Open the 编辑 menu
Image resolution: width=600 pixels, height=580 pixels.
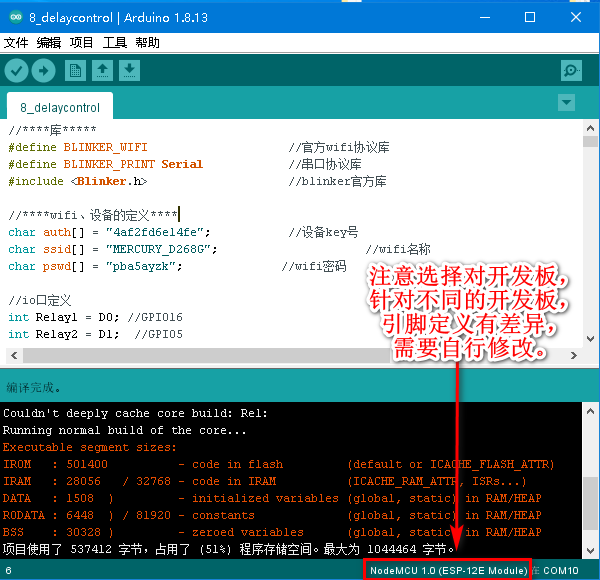(49, 42)
